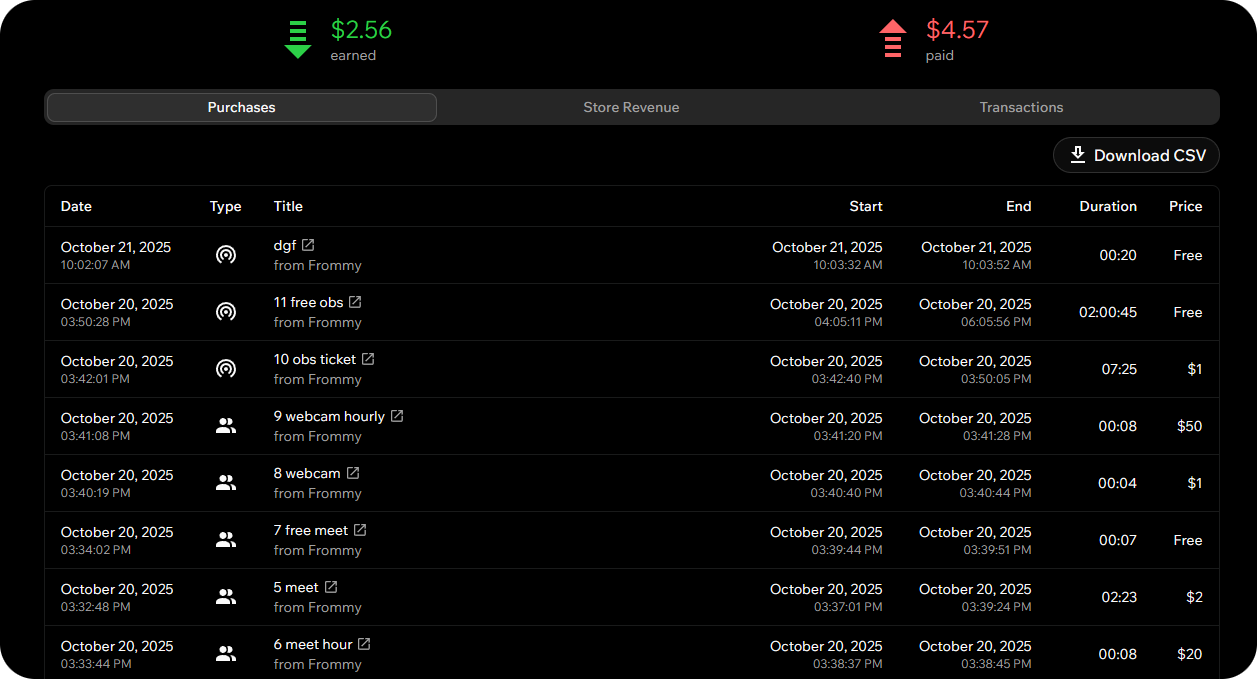Open the 9 webcam hourly title
The width and height of the screenshot is (1257, 679).
[329, 416]
